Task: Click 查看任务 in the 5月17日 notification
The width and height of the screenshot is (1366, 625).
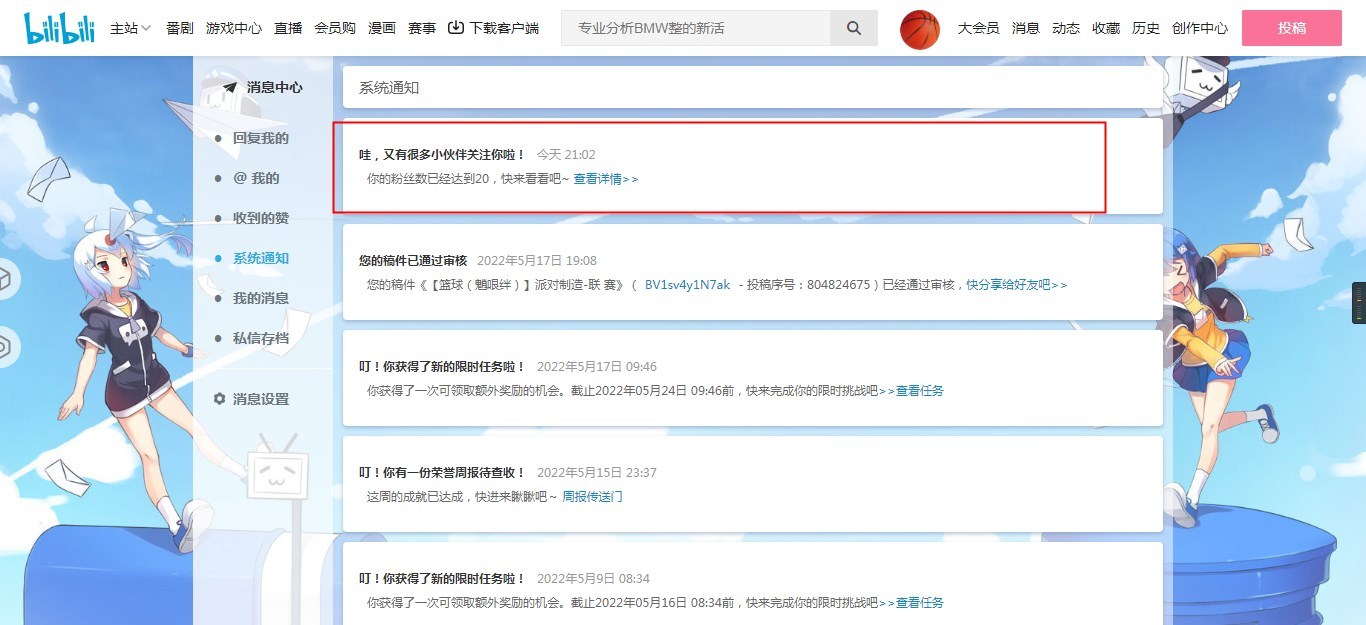Action: pos(920,391)
